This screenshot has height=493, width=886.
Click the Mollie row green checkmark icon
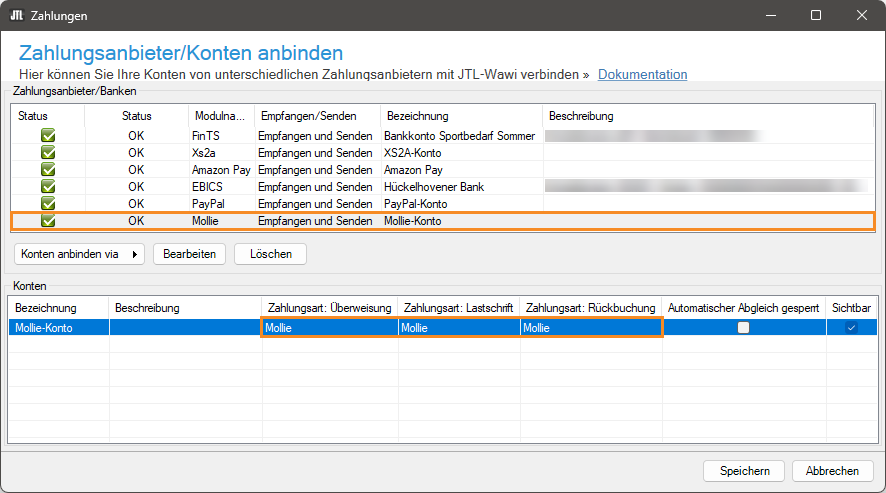point(48,221)
